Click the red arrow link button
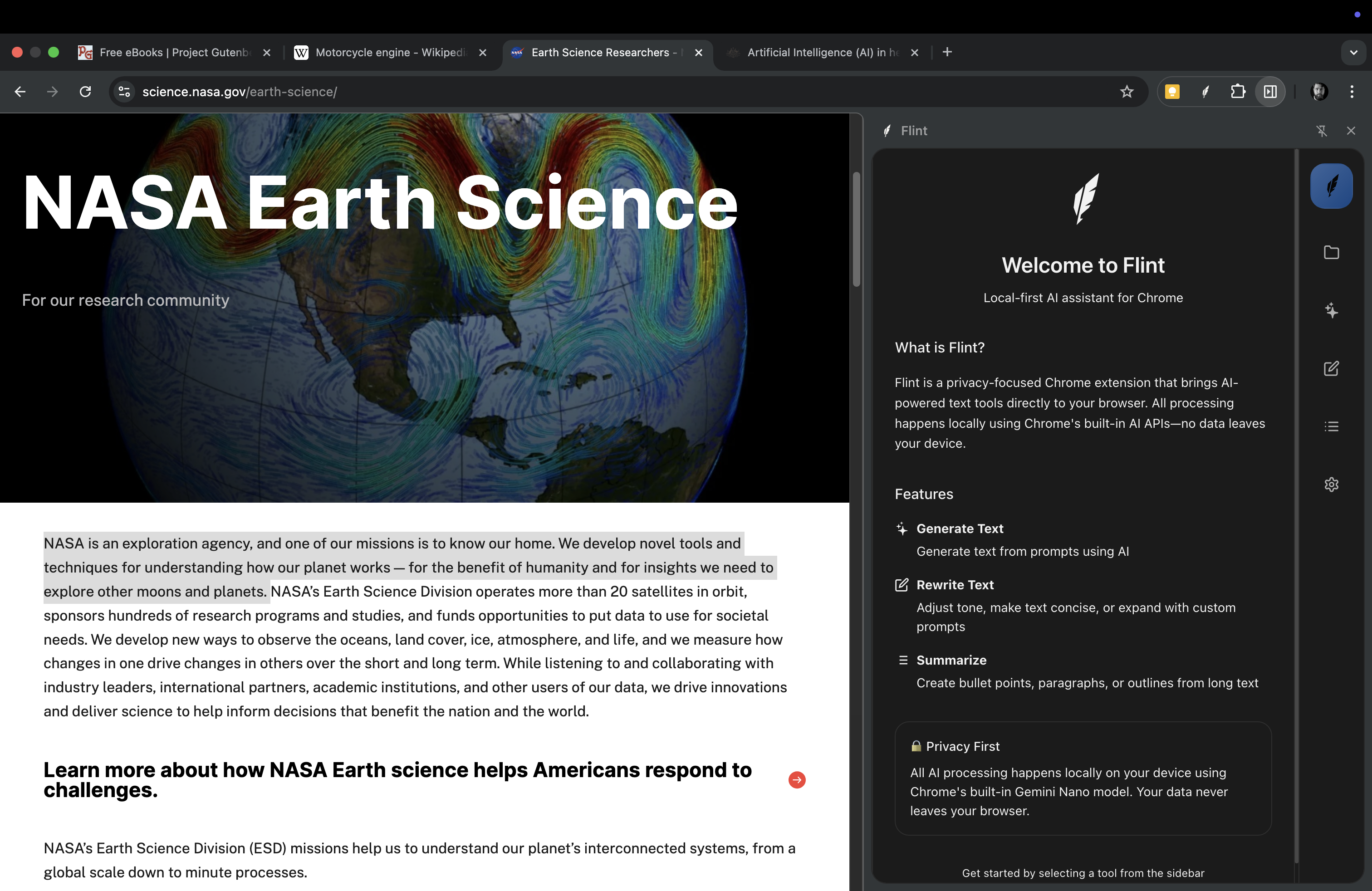Screen dimensions: 1372x891 [797, 780]
